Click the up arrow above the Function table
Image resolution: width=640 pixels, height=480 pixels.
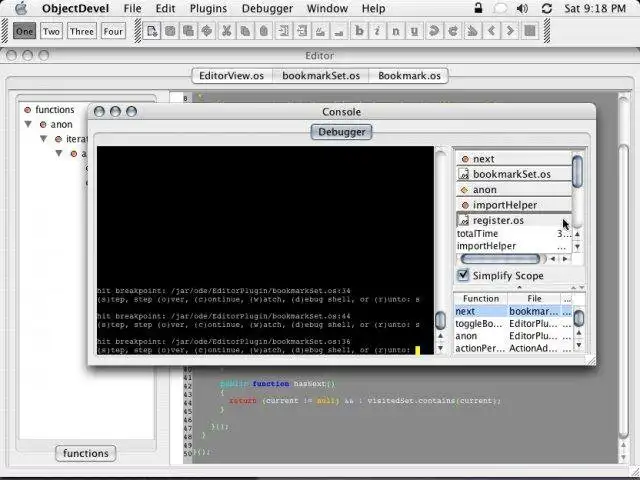pos(519,287)
